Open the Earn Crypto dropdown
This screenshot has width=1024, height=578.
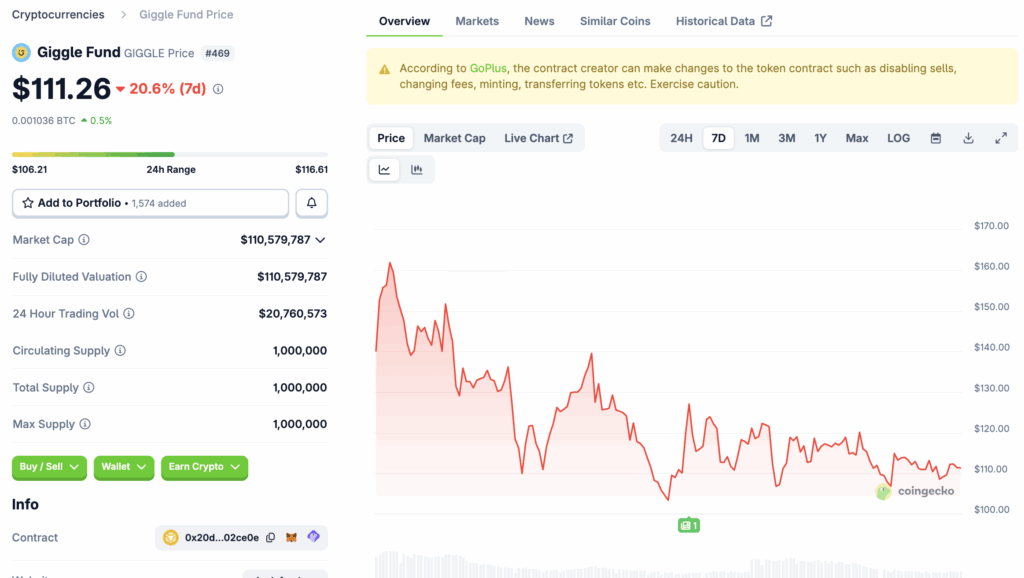(x=204, y=467)
